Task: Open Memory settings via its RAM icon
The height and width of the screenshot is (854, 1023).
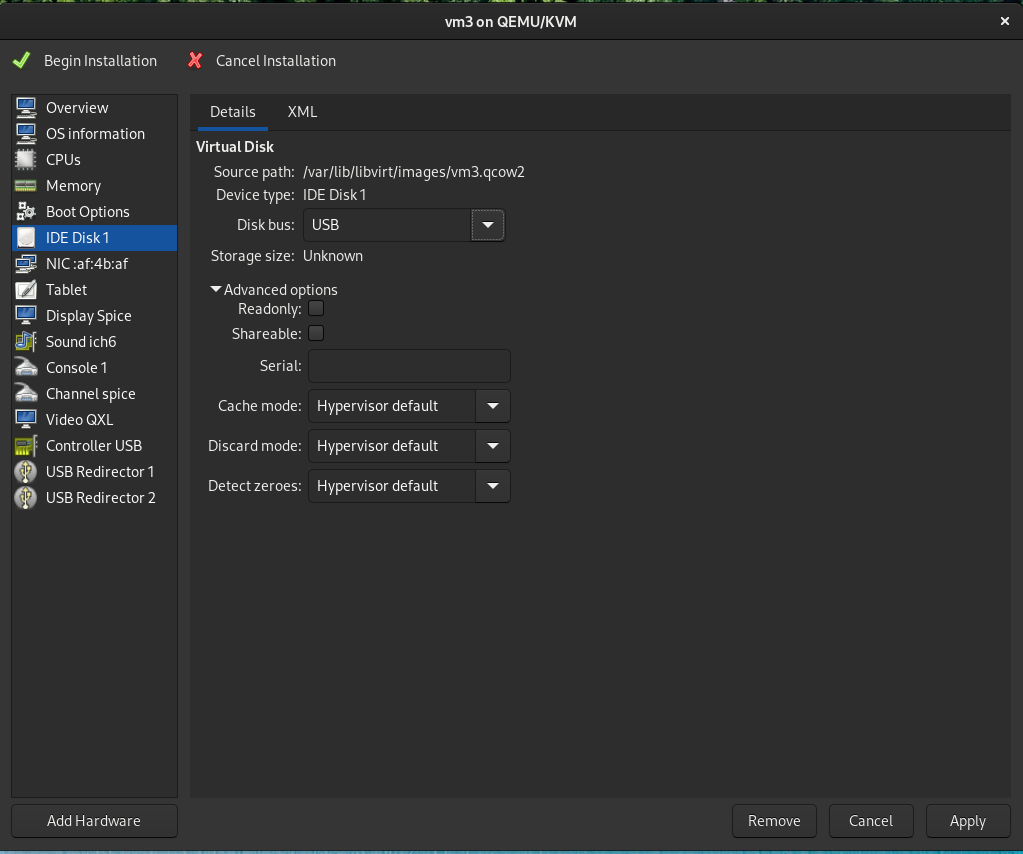Action: pyautogui.click(x=27, y=186)
